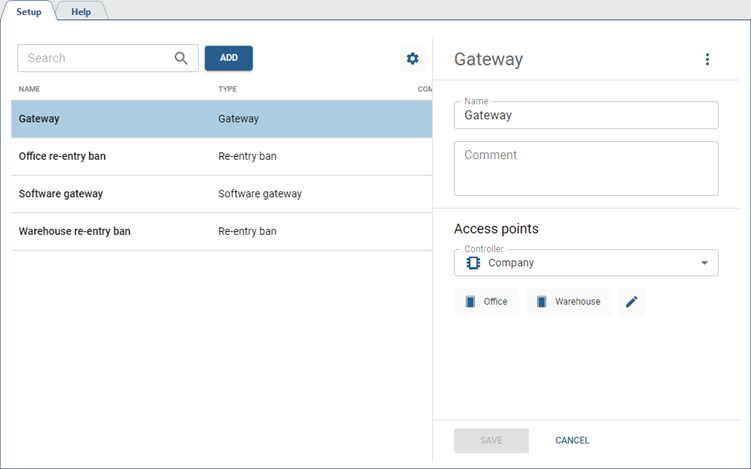The height and width of the screenshot is (469, 751).
Task: Click inside the Comment text area
Action: [x=585, y=168]
